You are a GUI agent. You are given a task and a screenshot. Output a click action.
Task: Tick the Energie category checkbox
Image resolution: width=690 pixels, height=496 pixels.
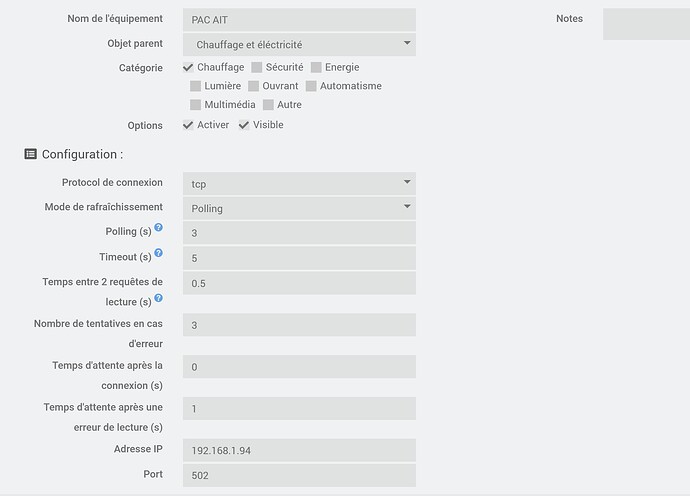tap(316, 67)
